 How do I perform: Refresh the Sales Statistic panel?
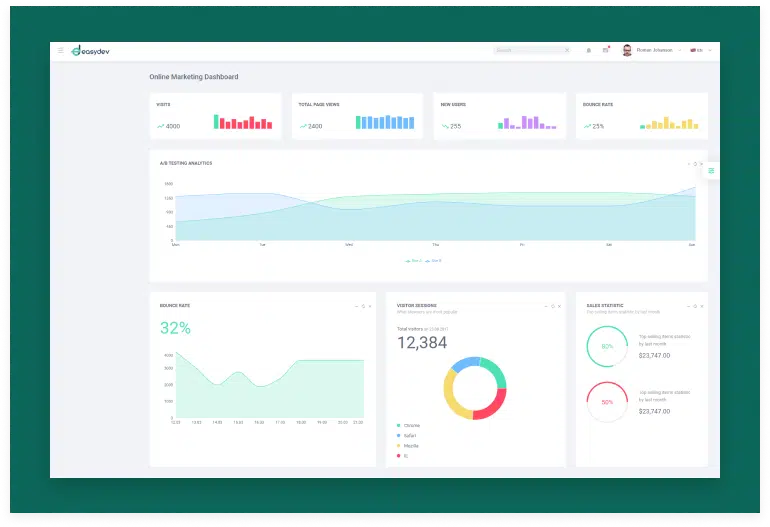[695, 306]
